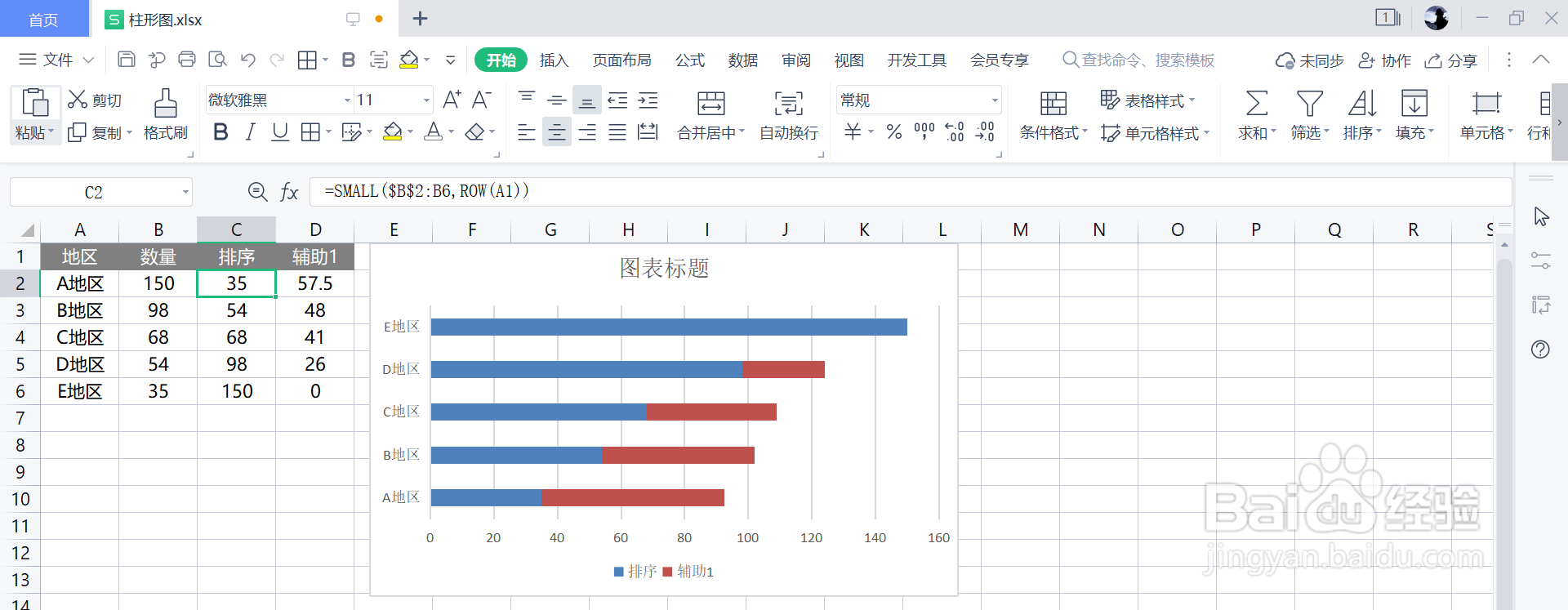The image size is (1568, 610).
Task: Open the fill color bucket
Action: point(392,132)
